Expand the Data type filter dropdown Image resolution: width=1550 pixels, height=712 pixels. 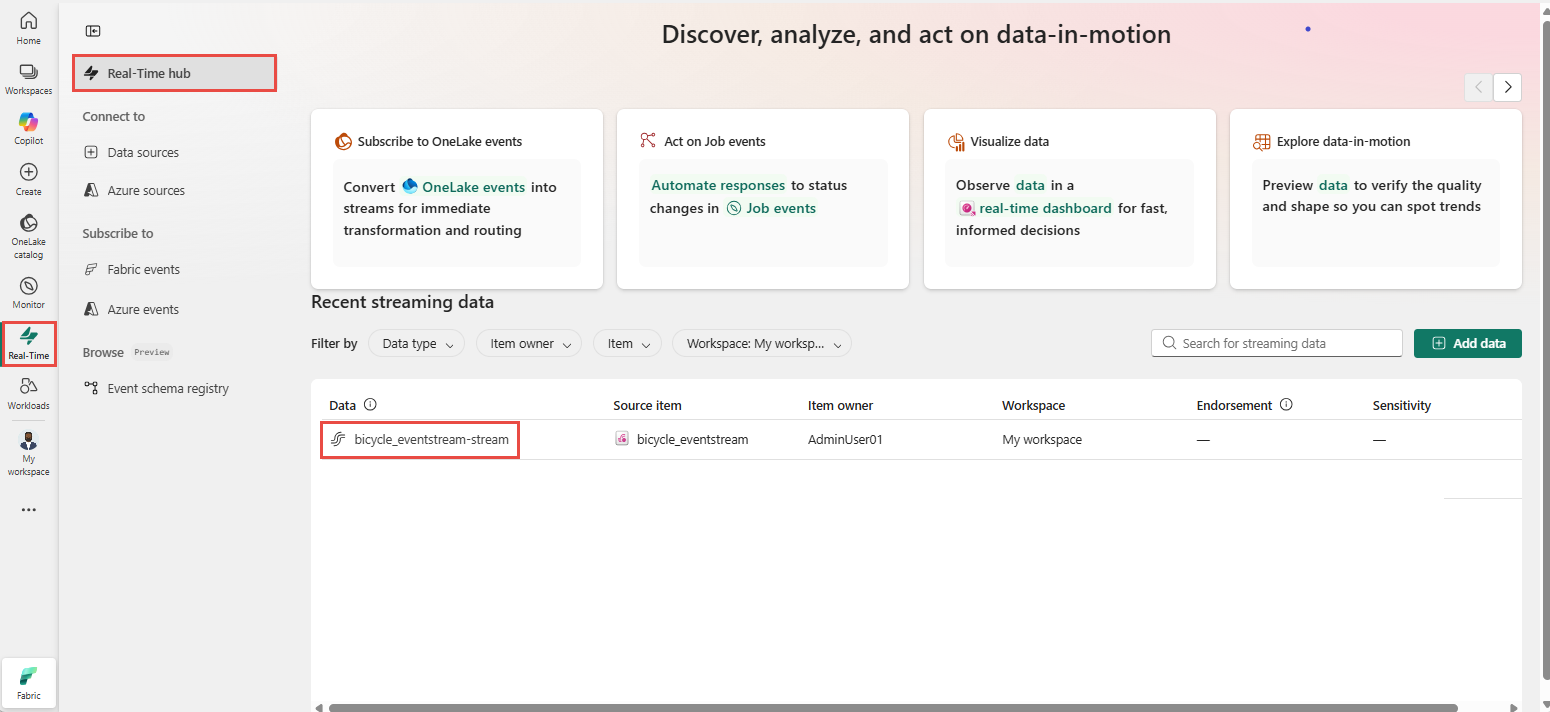(416, 344)
